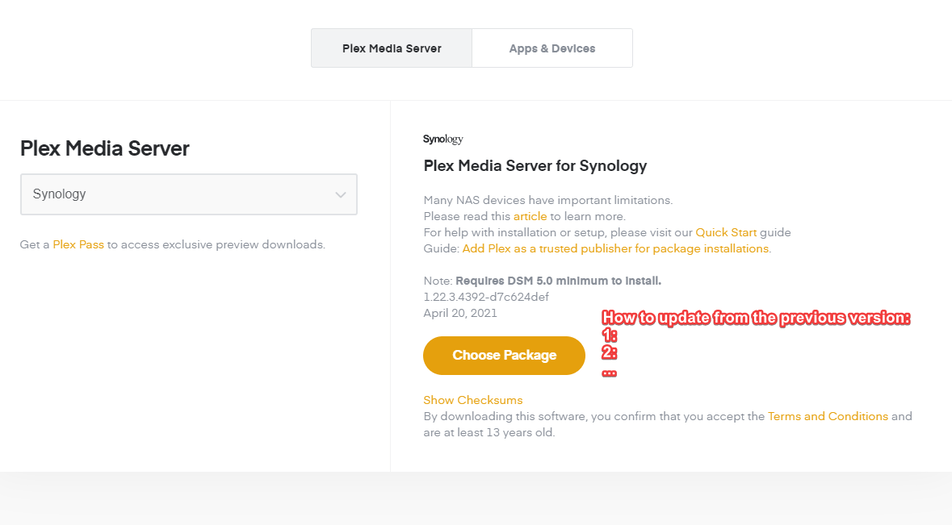Open the Apps & Devices tab

click(x=552, y=48)
